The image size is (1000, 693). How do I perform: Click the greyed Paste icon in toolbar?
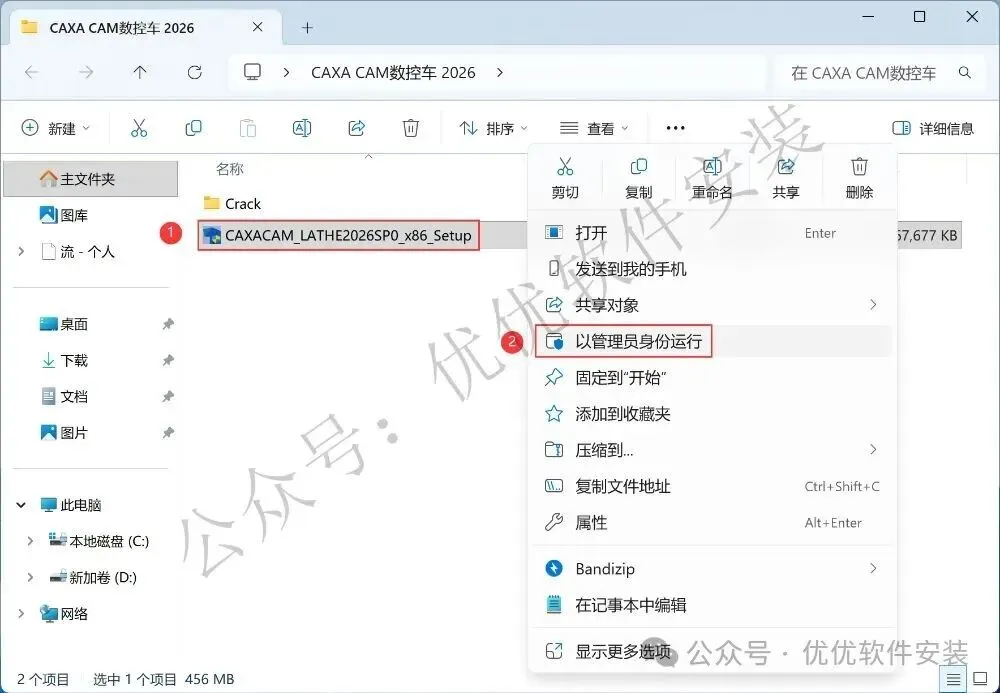247,128
